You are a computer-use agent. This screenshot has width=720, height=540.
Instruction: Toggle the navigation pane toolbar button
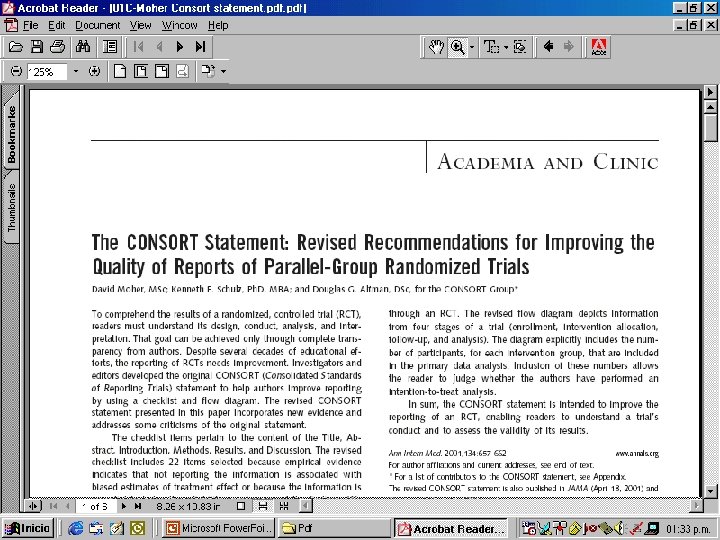click(110, 47)
